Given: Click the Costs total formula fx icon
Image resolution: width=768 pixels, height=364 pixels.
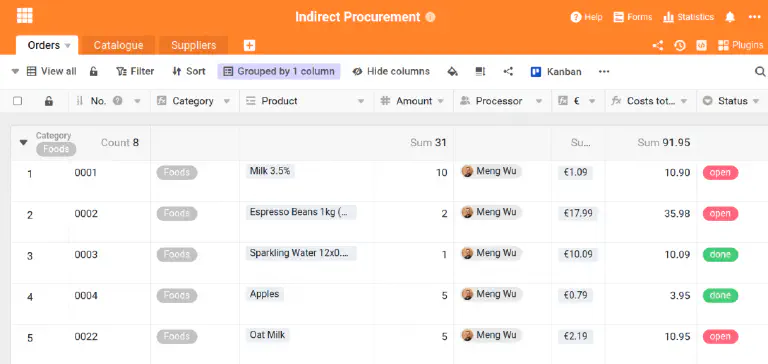Looking at the screenshot, I should [616, 101].
